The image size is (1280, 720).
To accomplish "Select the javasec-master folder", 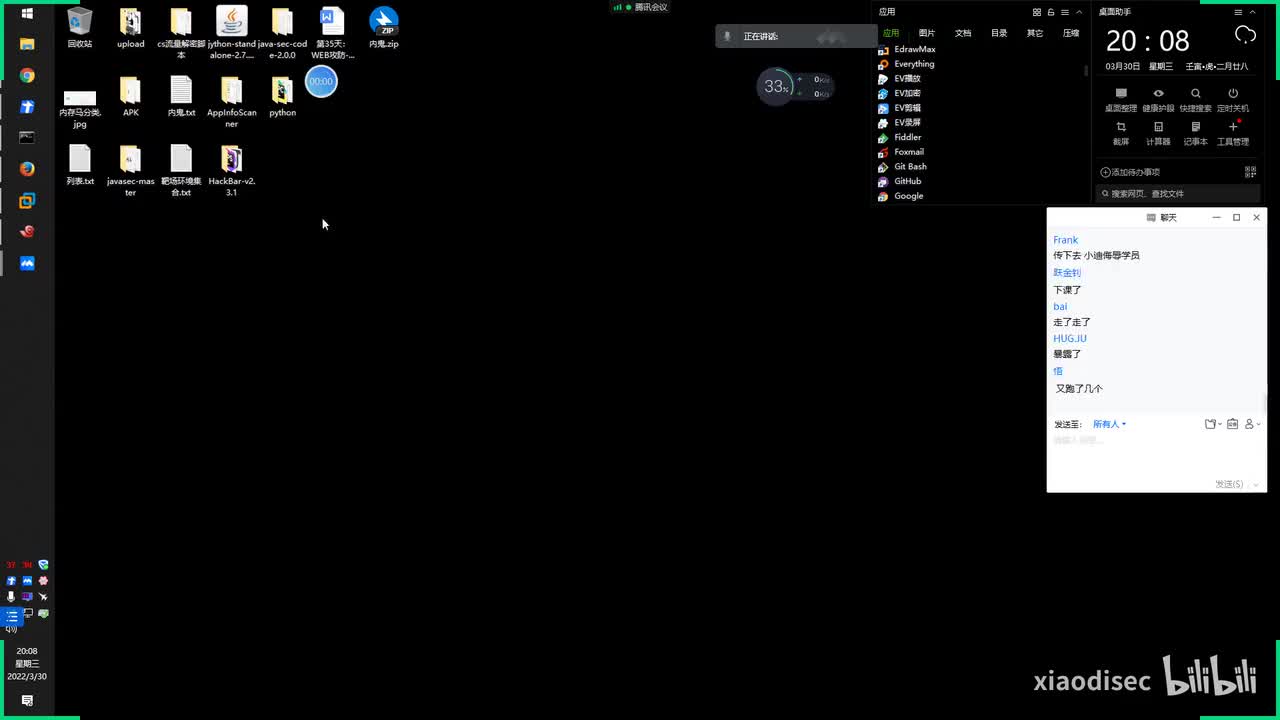I will coord(130,171).
